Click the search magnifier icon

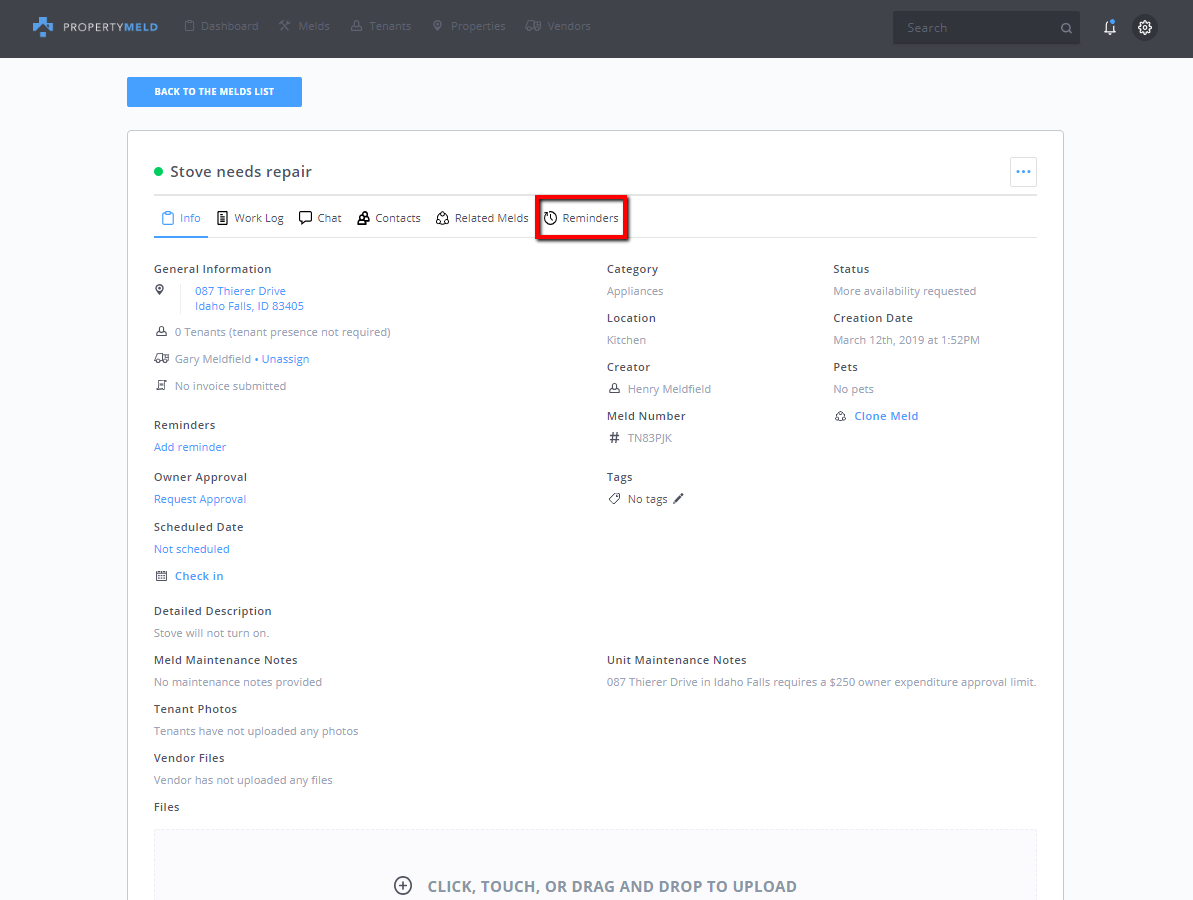click(1066, 29)
